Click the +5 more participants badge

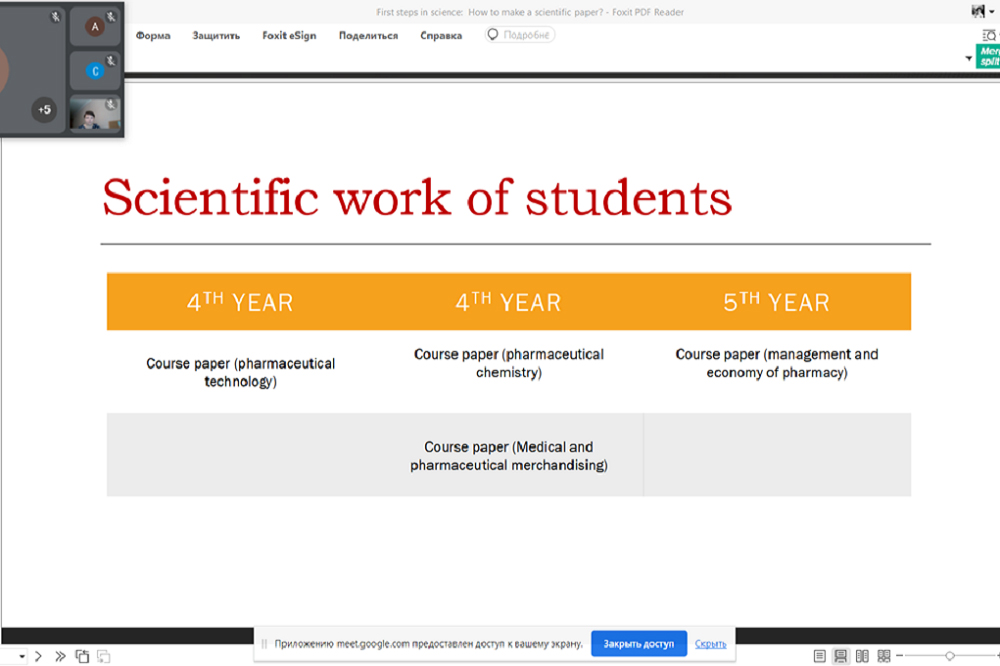(x=44, y=109)
